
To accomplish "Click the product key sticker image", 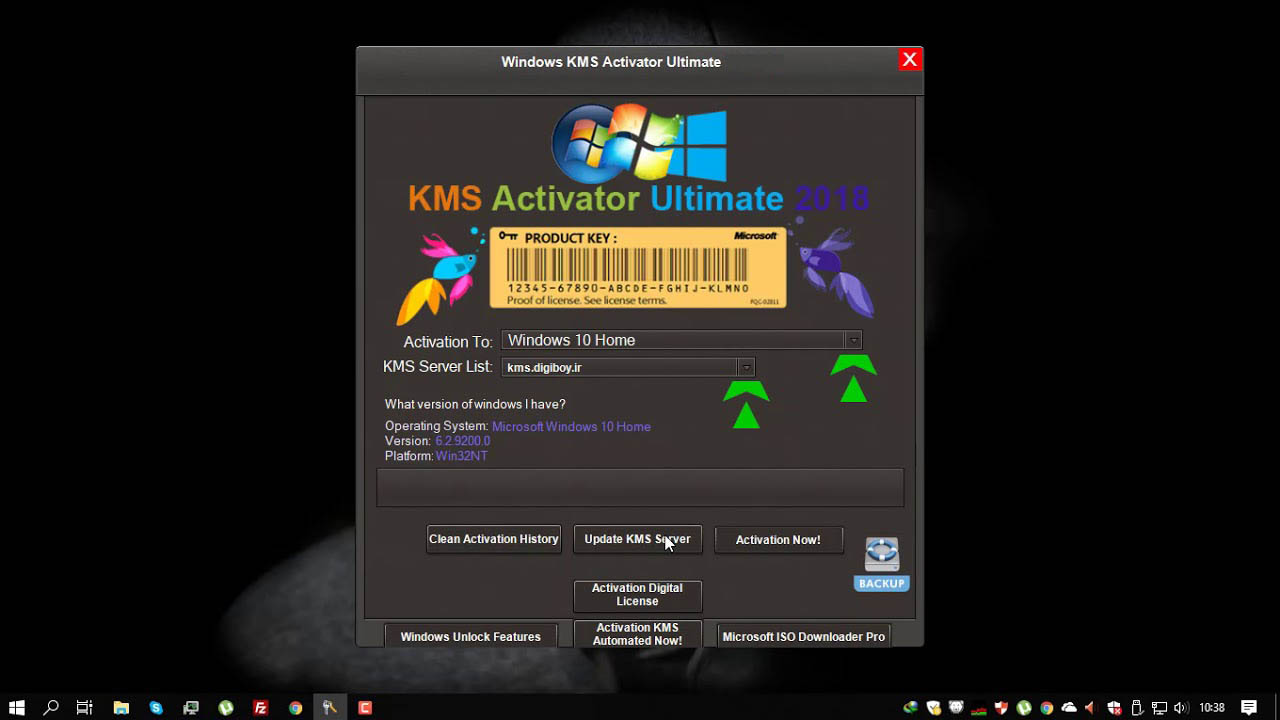I will pyautogui.click(x=638, y=268).
